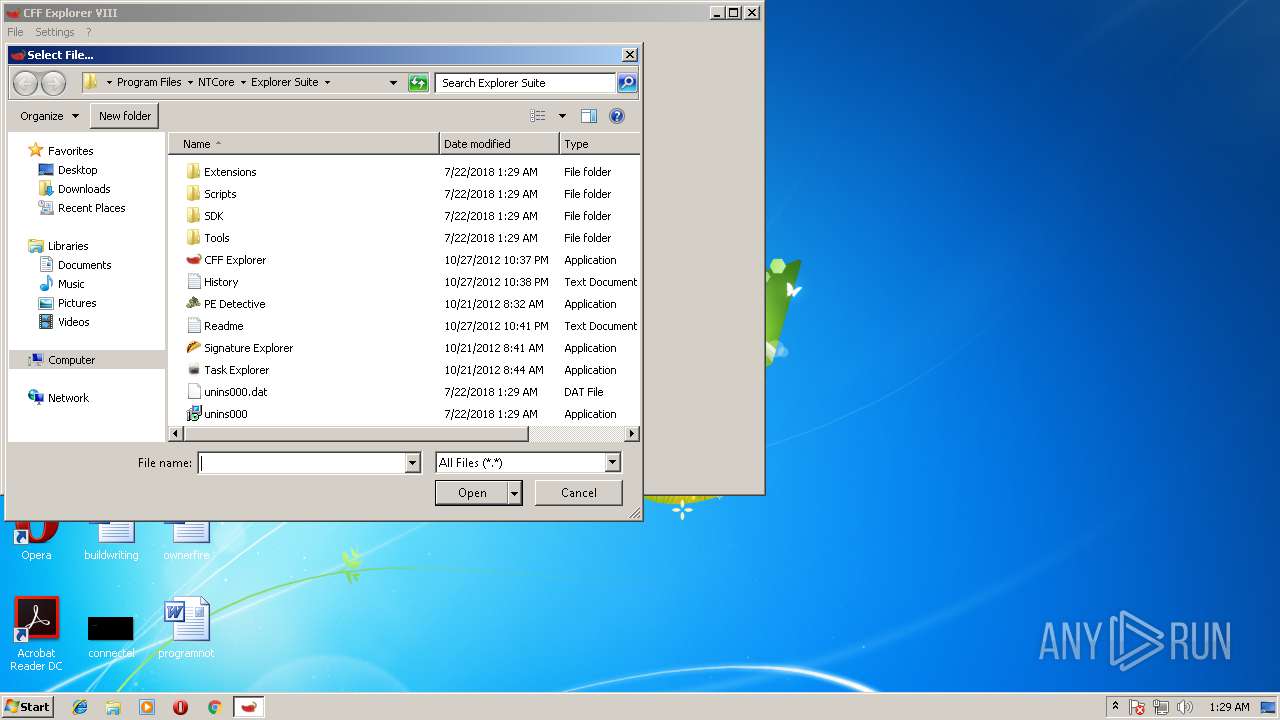Open the programnot Word document on desktop
The image size is (1280, 720).
(x=187, y=628)
